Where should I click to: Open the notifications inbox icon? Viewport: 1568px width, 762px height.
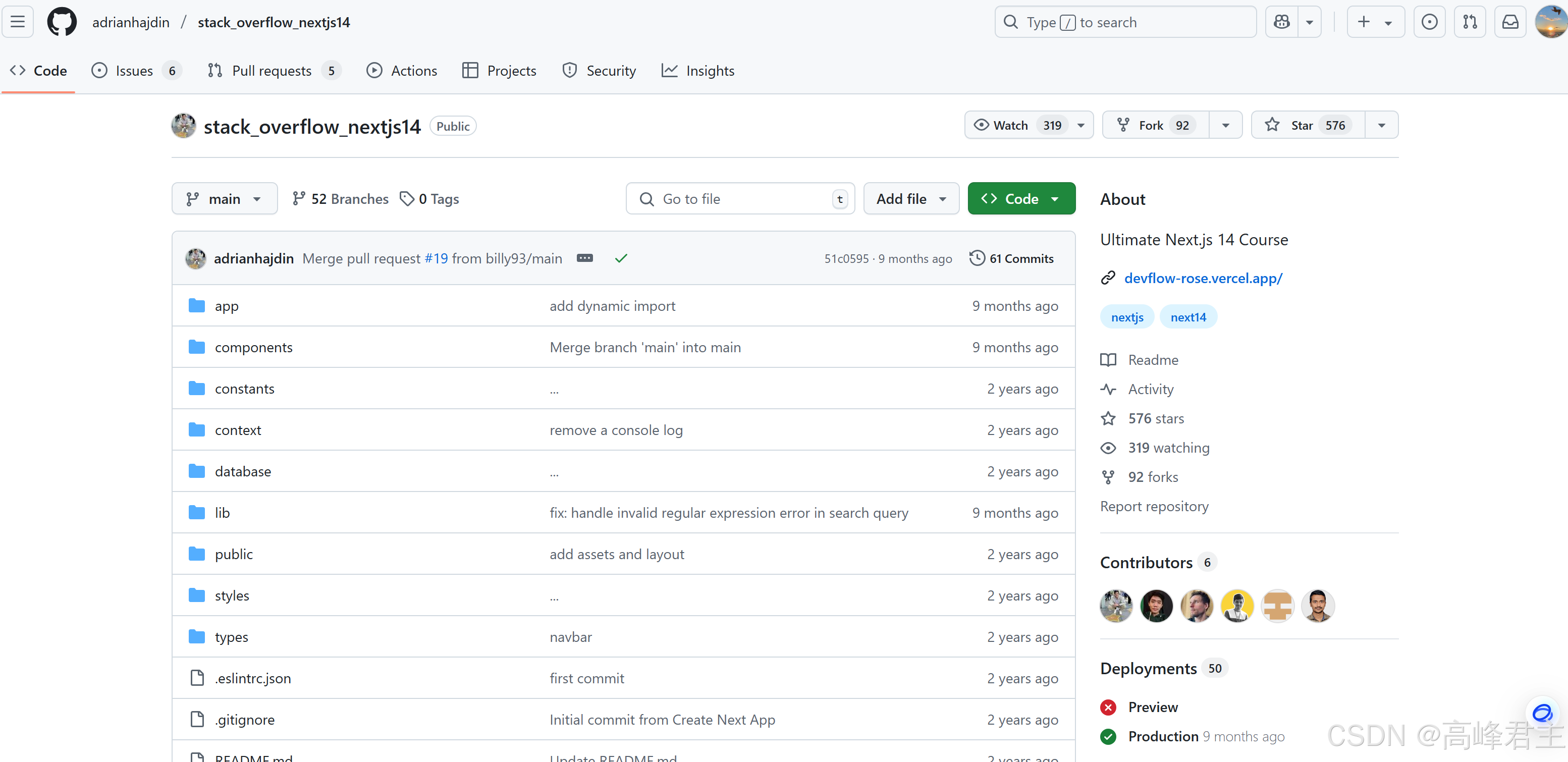pos(1510,22)
